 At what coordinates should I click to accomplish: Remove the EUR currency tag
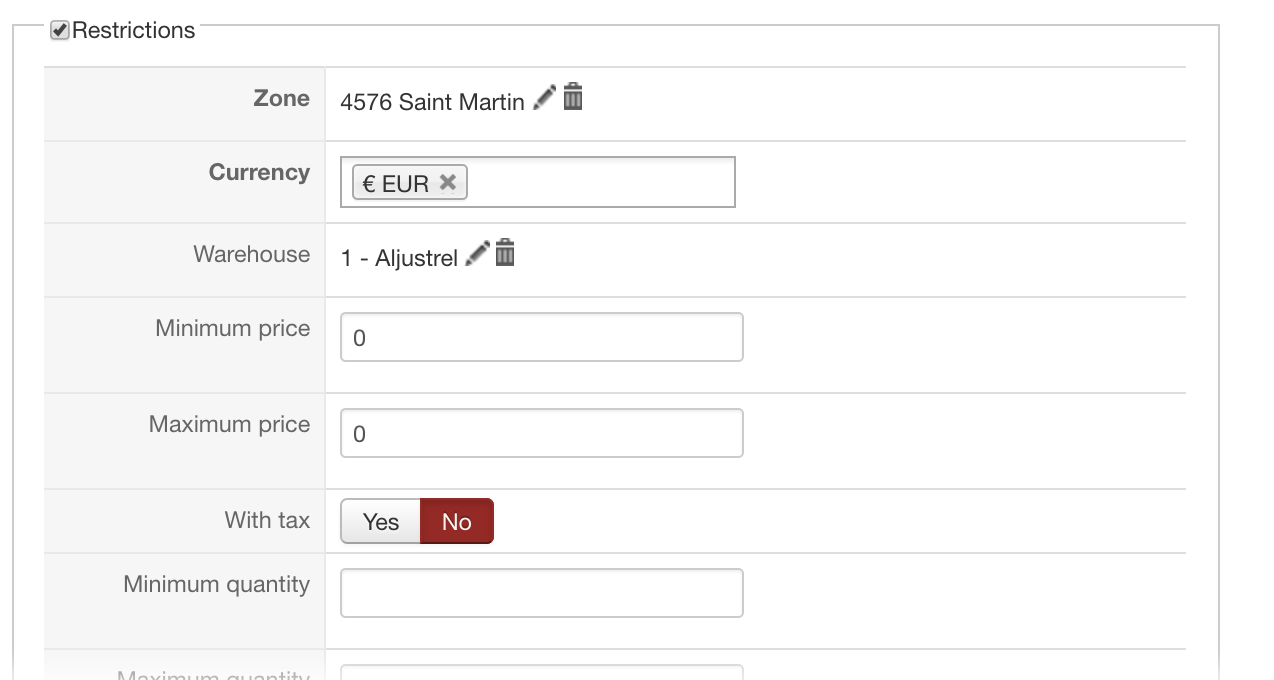448,182
